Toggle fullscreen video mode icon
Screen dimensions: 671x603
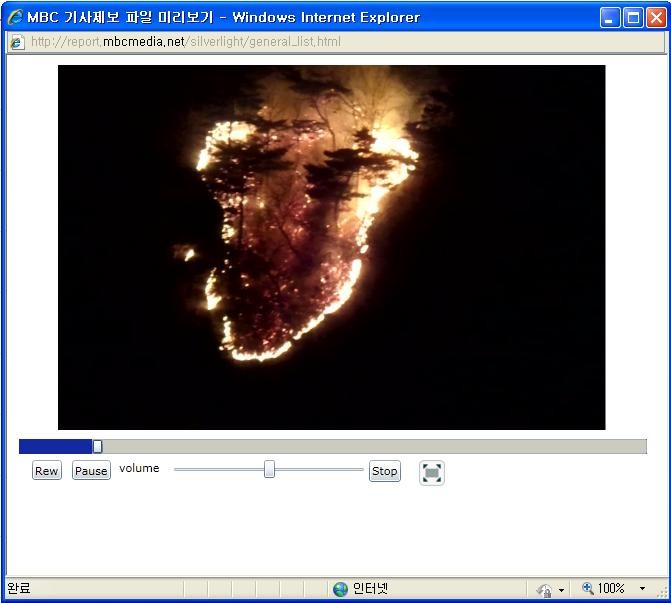pos(432,472)
